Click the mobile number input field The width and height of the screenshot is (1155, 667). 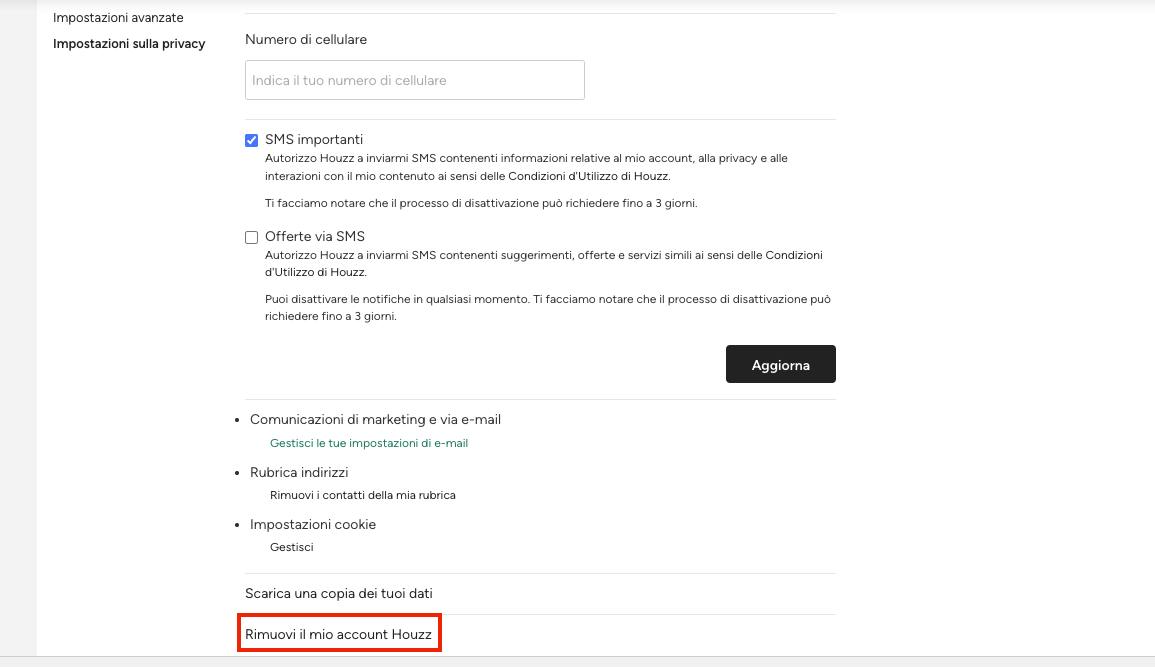click(415, 80)
